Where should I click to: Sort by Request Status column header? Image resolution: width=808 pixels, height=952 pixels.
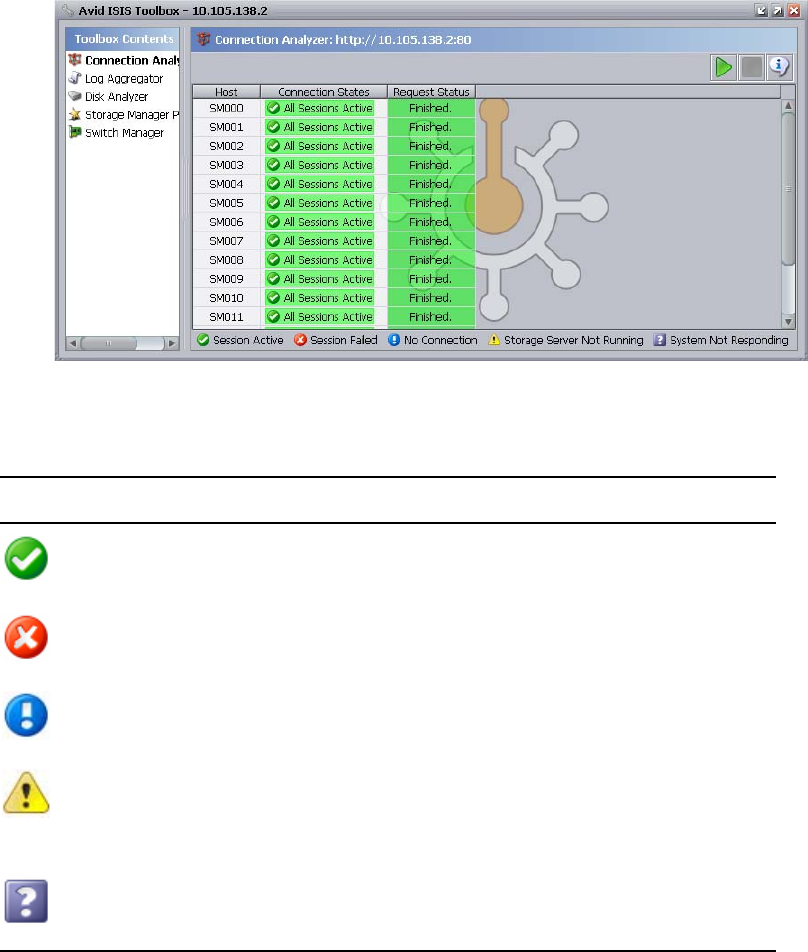click(431, 92)
